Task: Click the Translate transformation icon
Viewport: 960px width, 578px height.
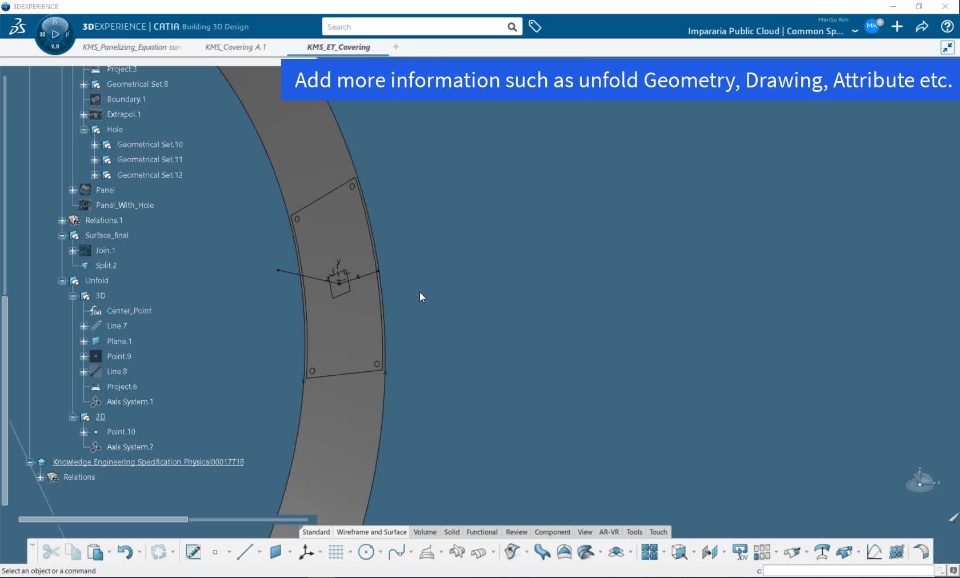Action: click(740, 552)
